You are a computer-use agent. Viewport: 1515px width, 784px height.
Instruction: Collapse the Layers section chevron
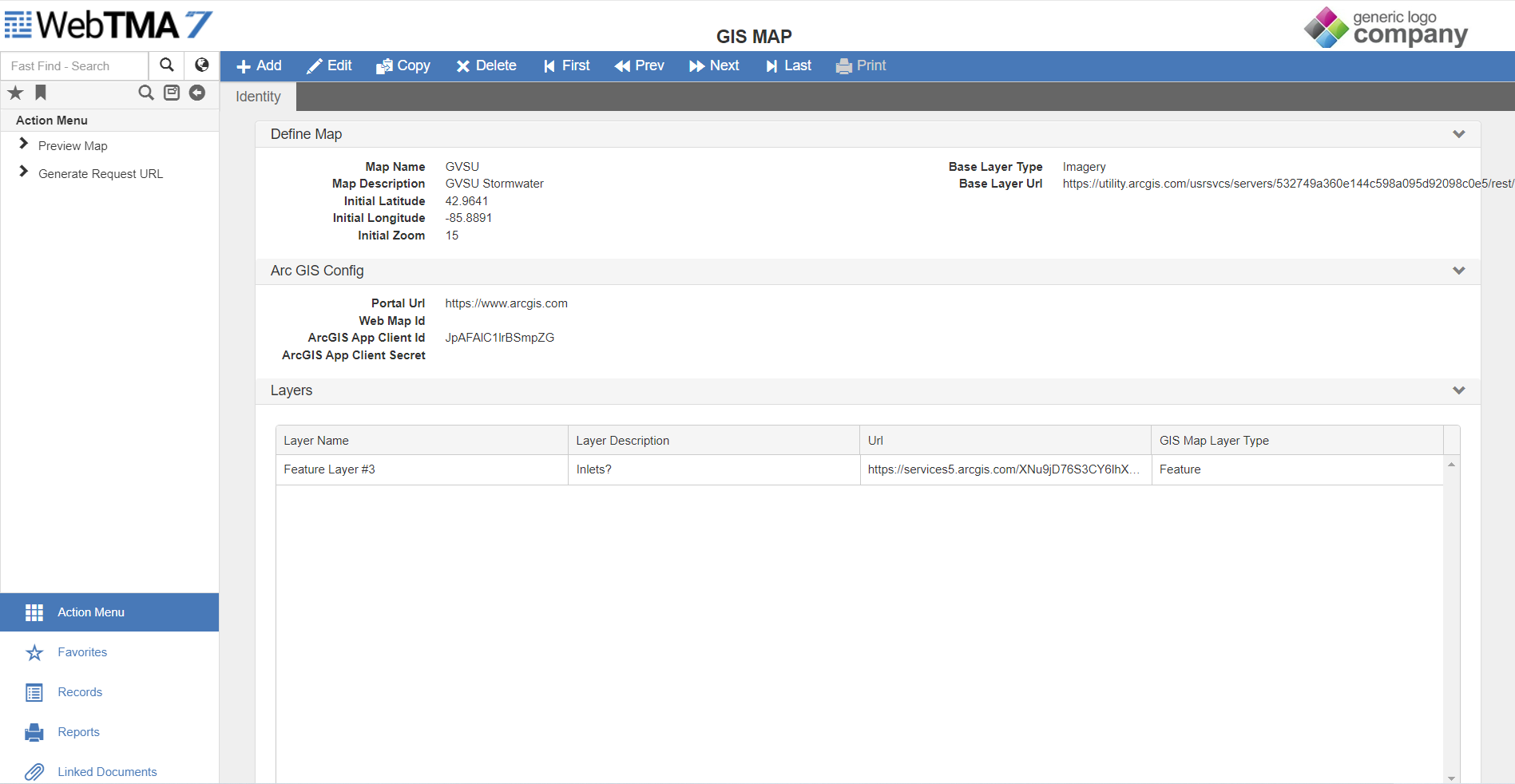coord(1458,390)
